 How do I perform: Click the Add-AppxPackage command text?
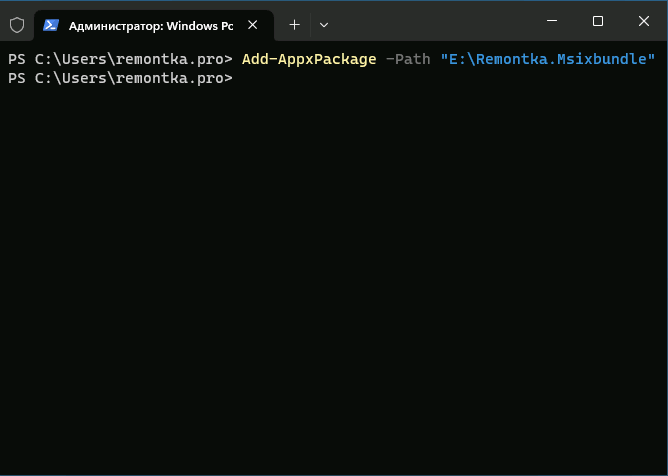(x=309, y=60)
